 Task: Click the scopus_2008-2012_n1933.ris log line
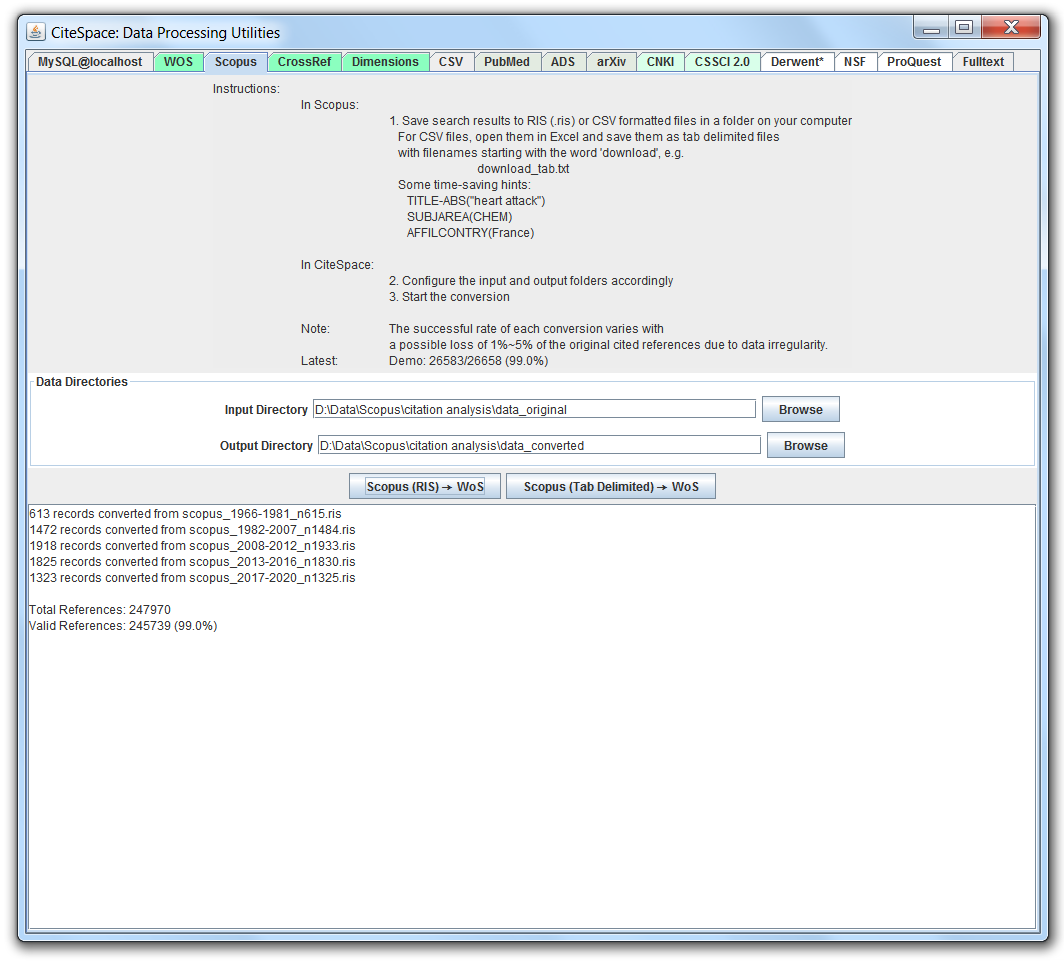(x=192, y=545)
